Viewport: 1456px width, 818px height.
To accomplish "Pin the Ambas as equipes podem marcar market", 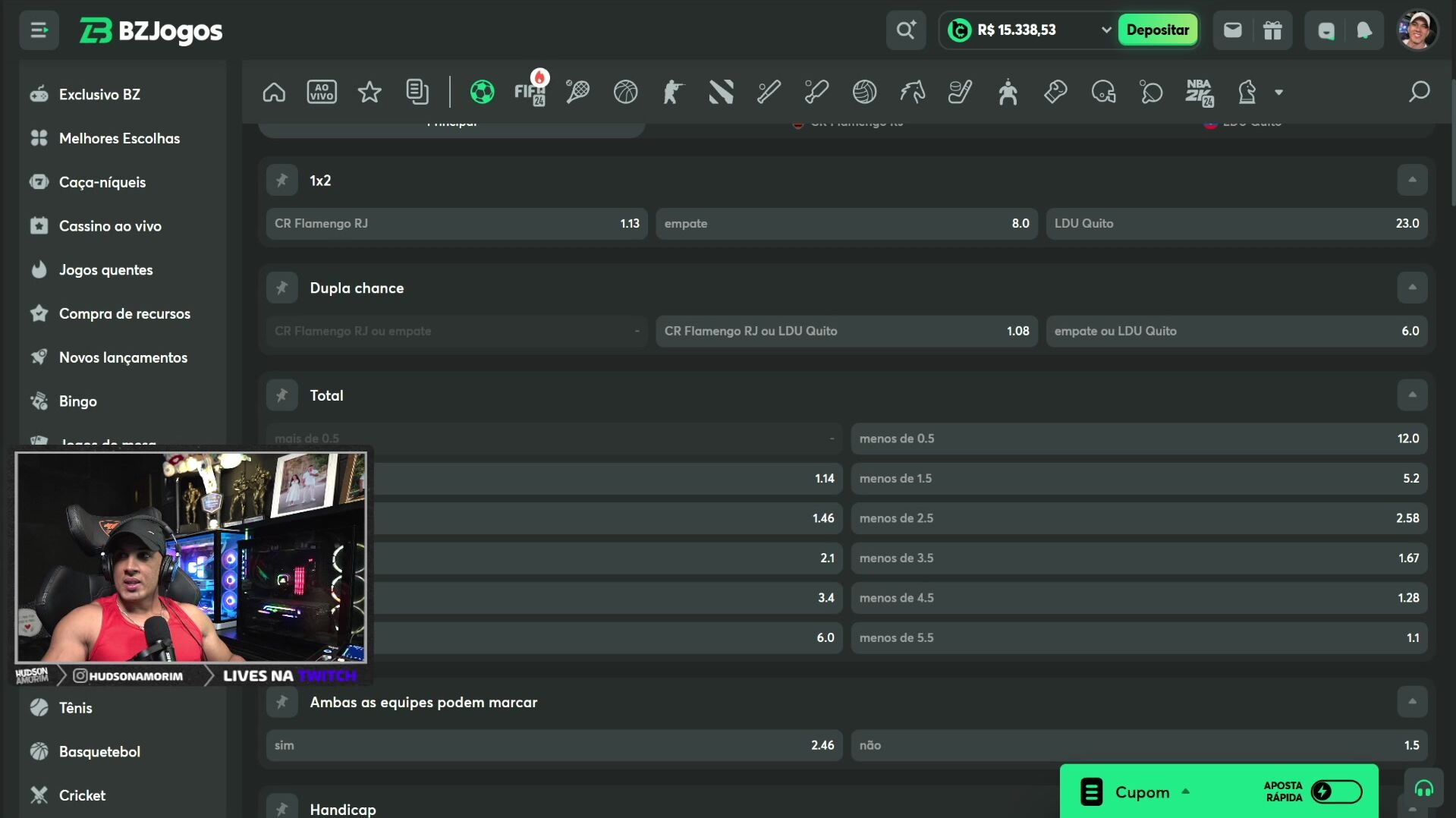I will tap(281, 703).
